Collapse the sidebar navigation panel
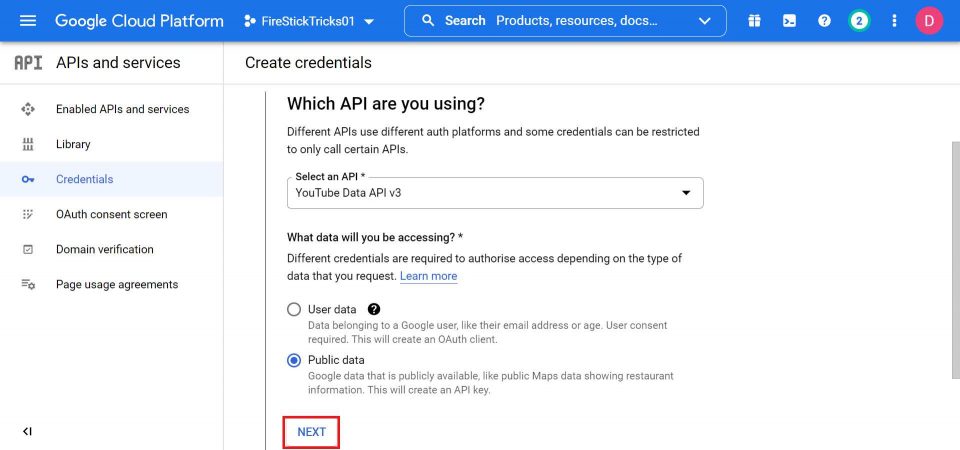960x450 pixels. [27, 432]
